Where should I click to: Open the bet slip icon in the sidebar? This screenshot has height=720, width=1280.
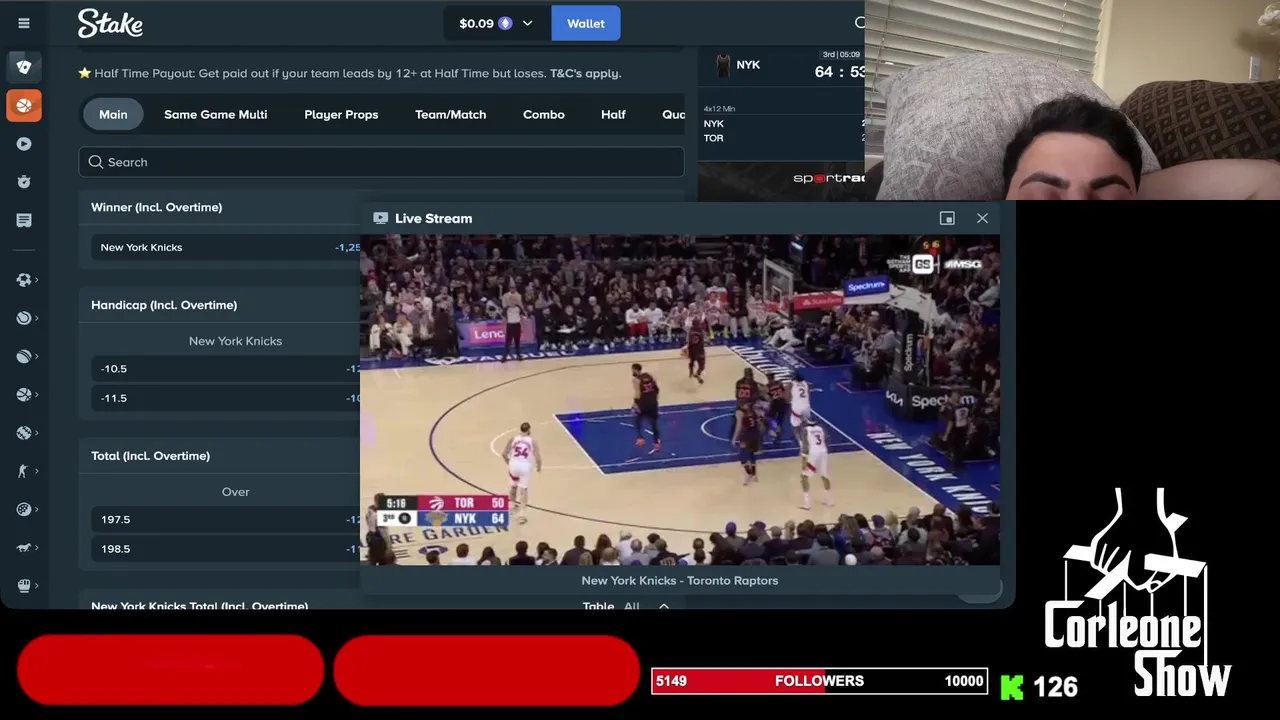(24, 220)
